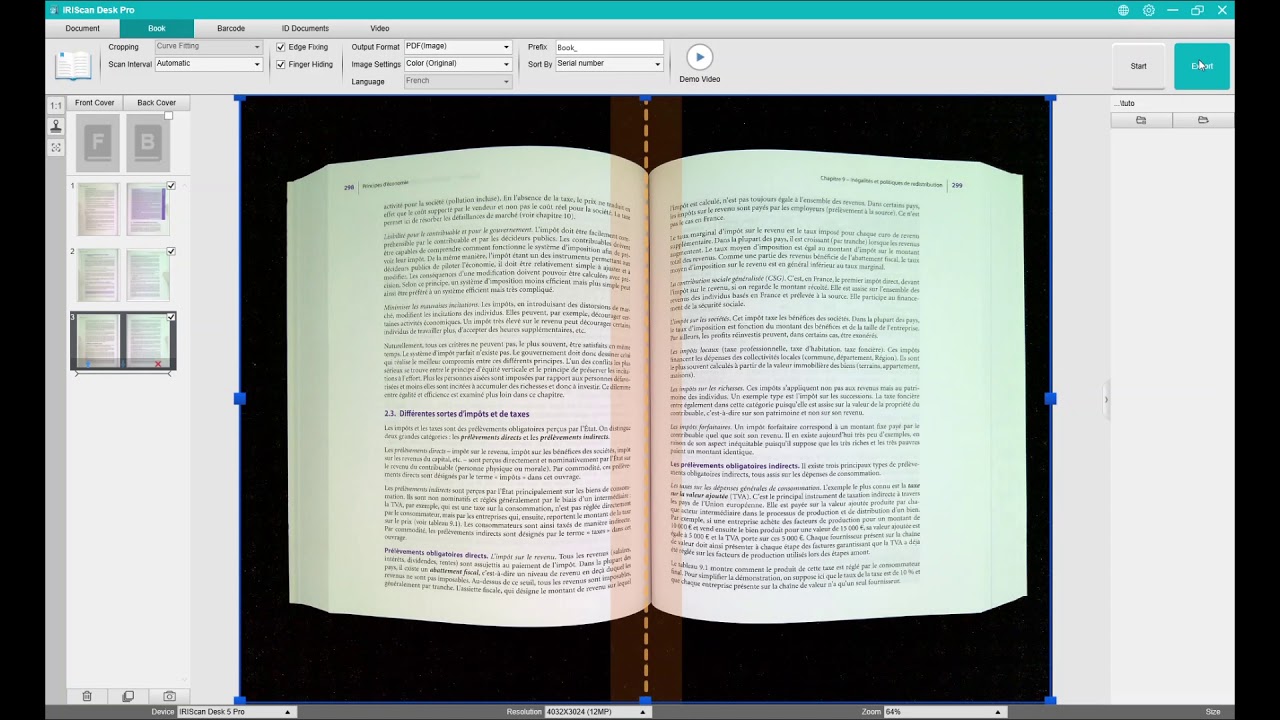
Task: Click the right panel collapse handle
Action: point(1106,400)
